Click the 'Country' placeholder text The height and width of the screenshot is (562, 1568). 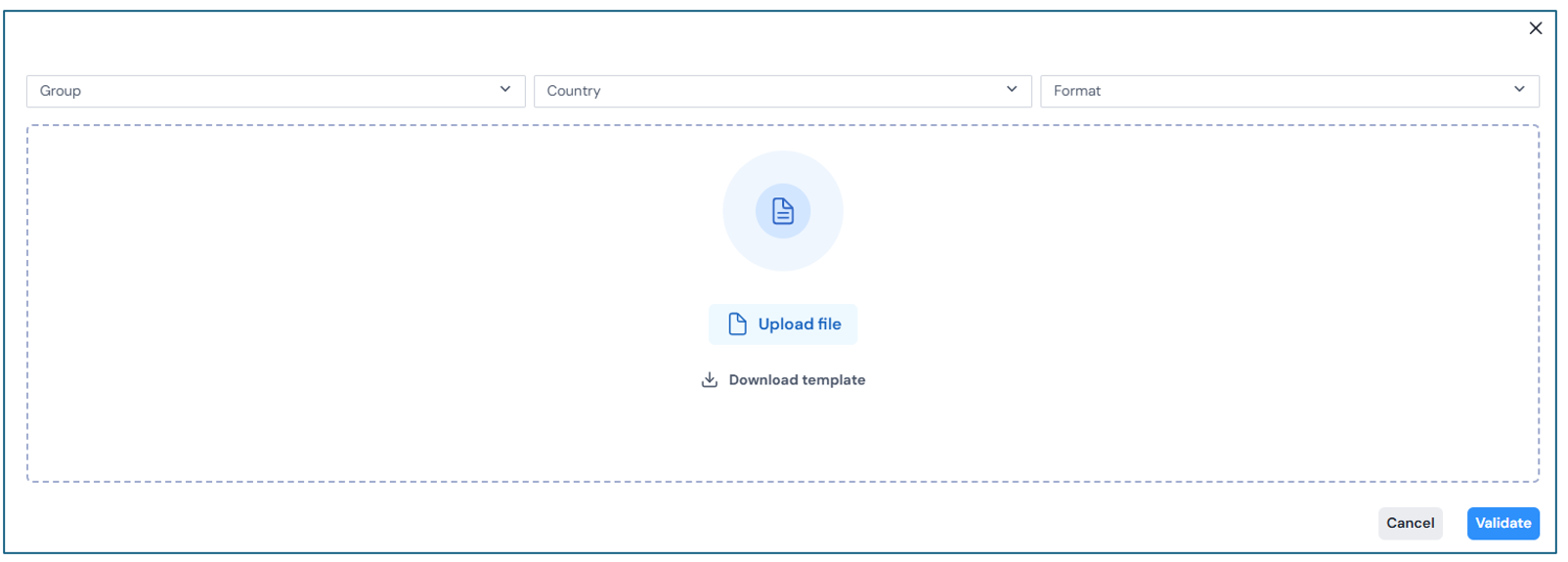point(574,91)
